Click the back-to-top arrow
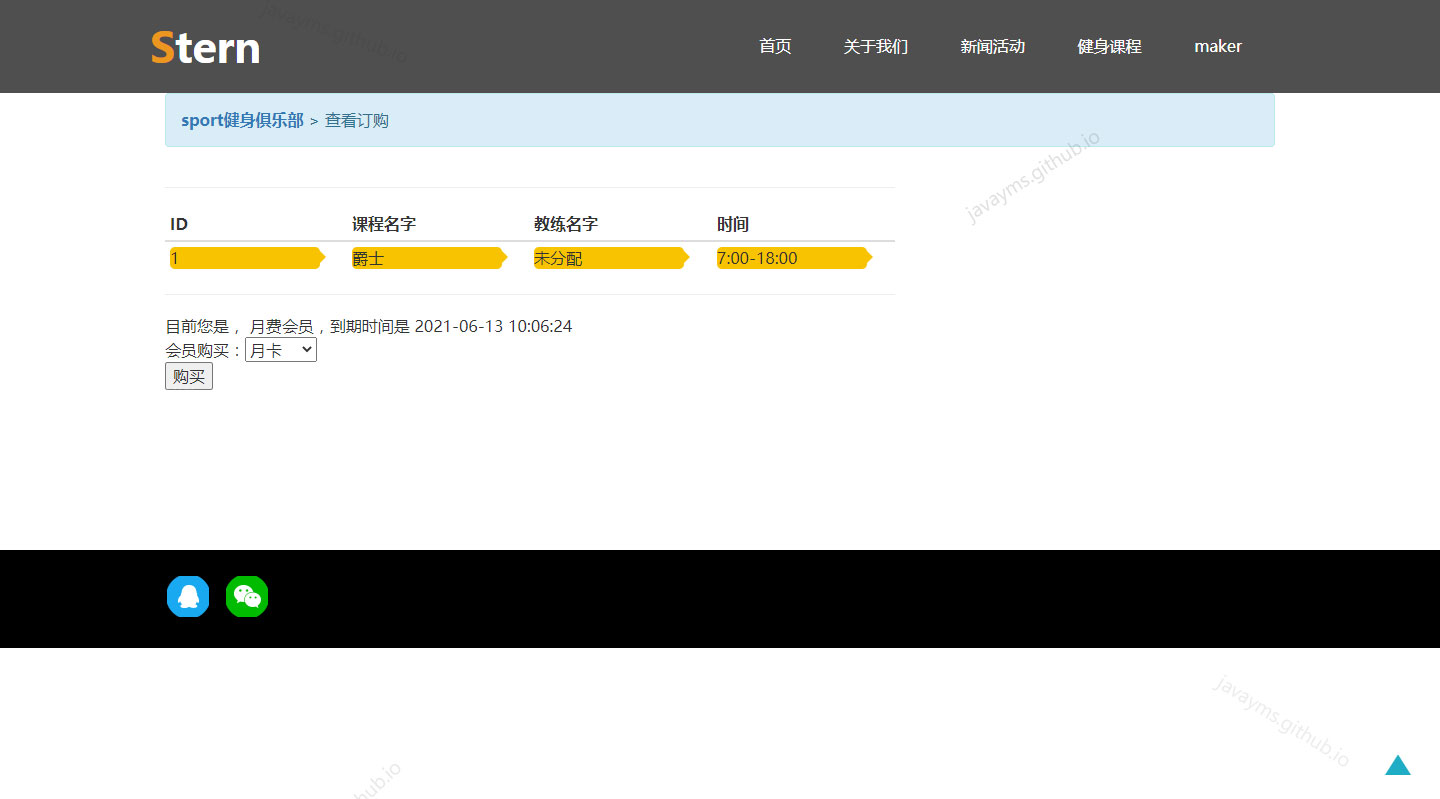 point(1397,766)
